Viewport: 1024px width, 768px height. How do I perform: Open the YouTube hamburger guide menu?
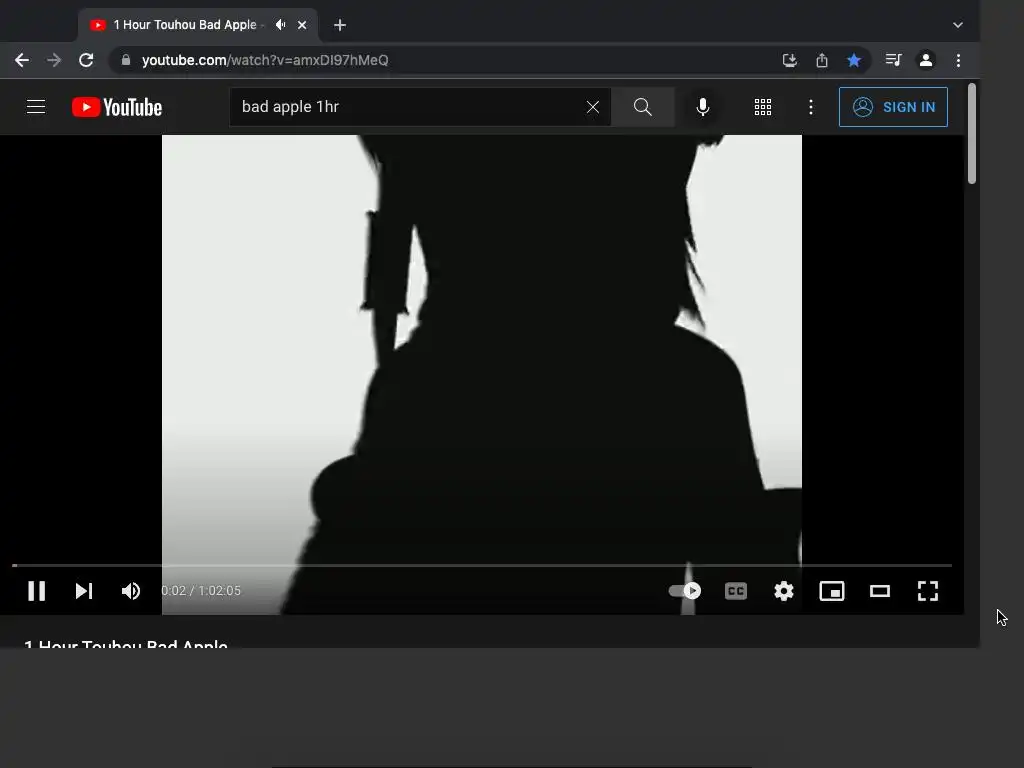[x=36, y=106]
